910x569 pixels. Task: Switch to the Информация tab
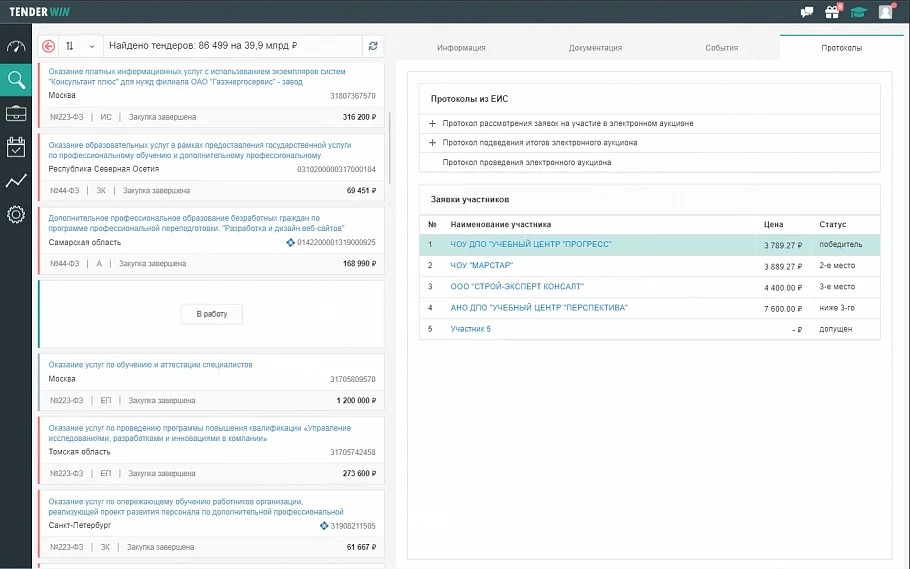tap(461, 48)
